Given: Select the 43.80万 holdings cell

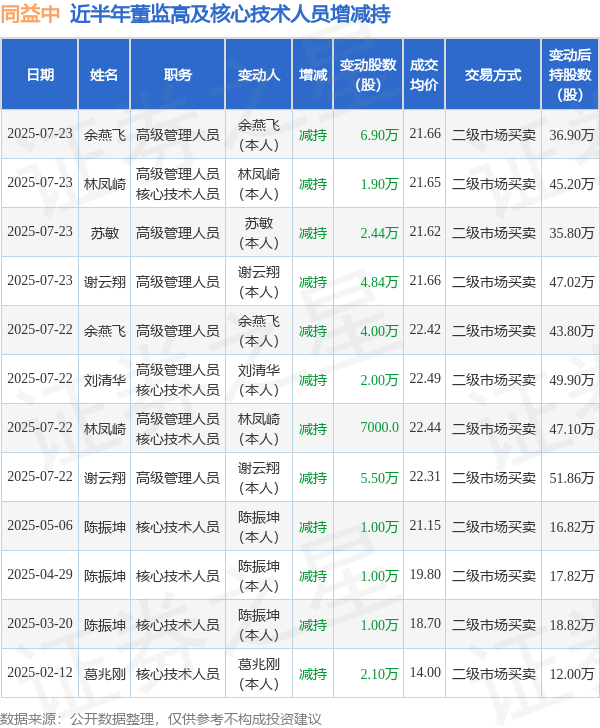Looking at the screenshot, I should pos(571,331).
